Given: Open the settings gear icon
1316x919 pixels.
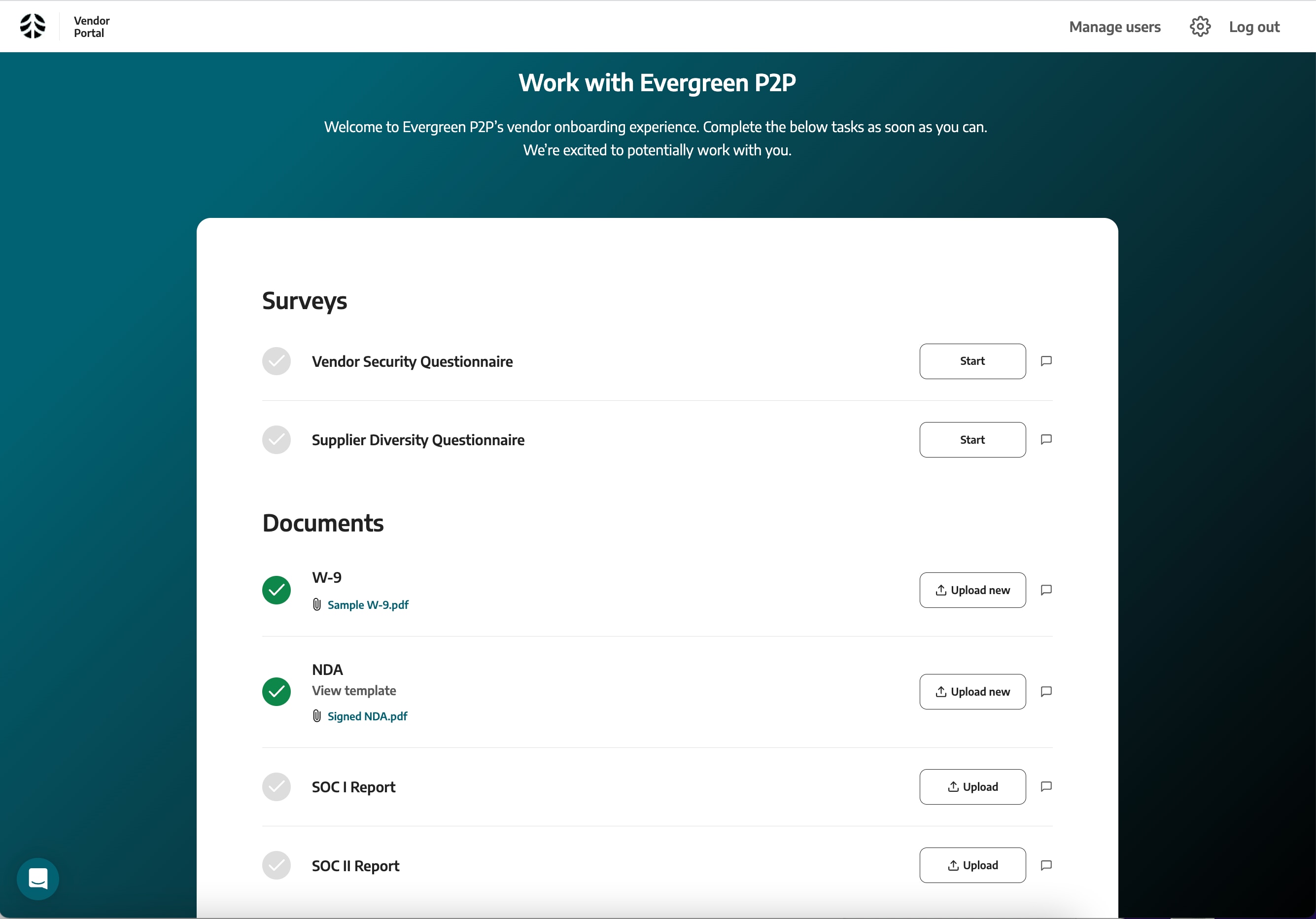Looking at the screenshot, I should tap(1200, 26).
